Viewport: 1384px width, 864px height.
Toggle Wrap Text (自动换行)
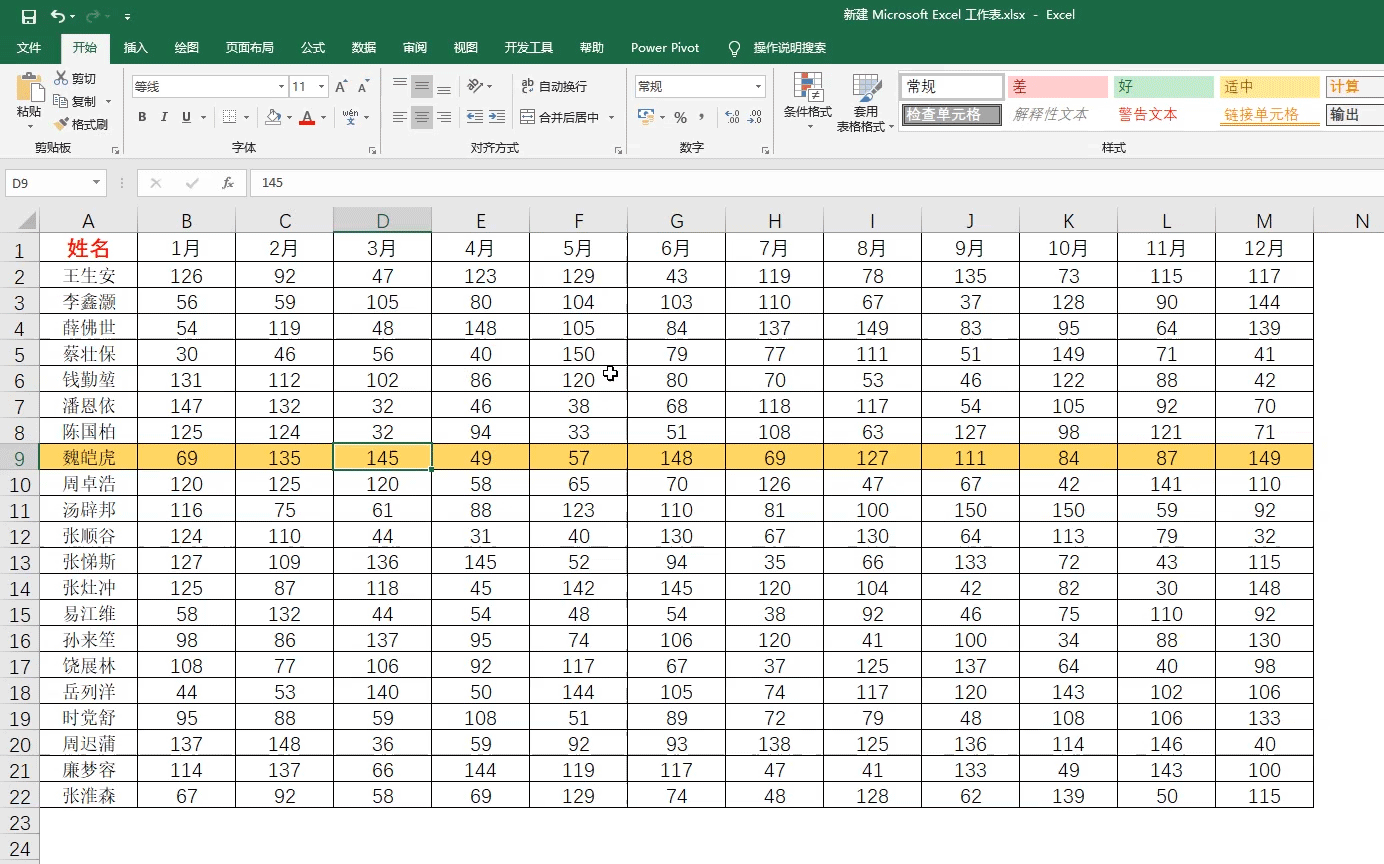(x=554, y=86)
